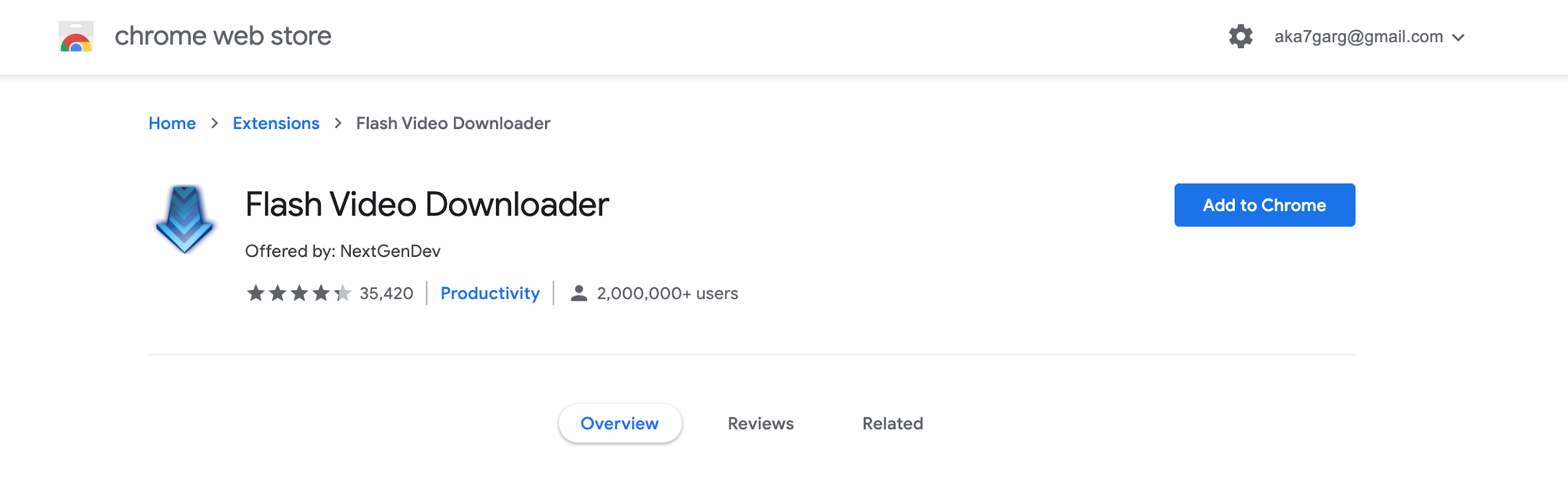Follow the Home breadcrumb link
1568x480 pixels.
tap(172, 123)
